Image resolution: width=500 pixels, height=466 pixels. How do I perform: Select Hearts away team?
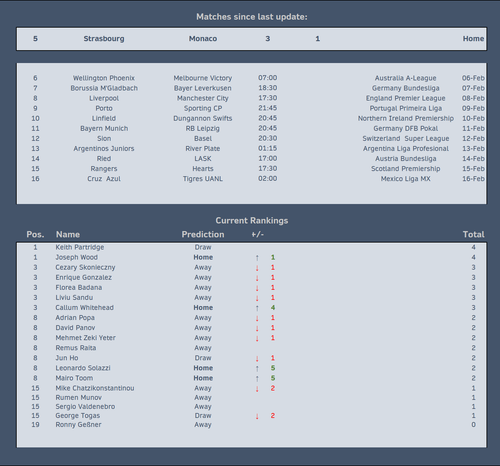tap(203, 169)
